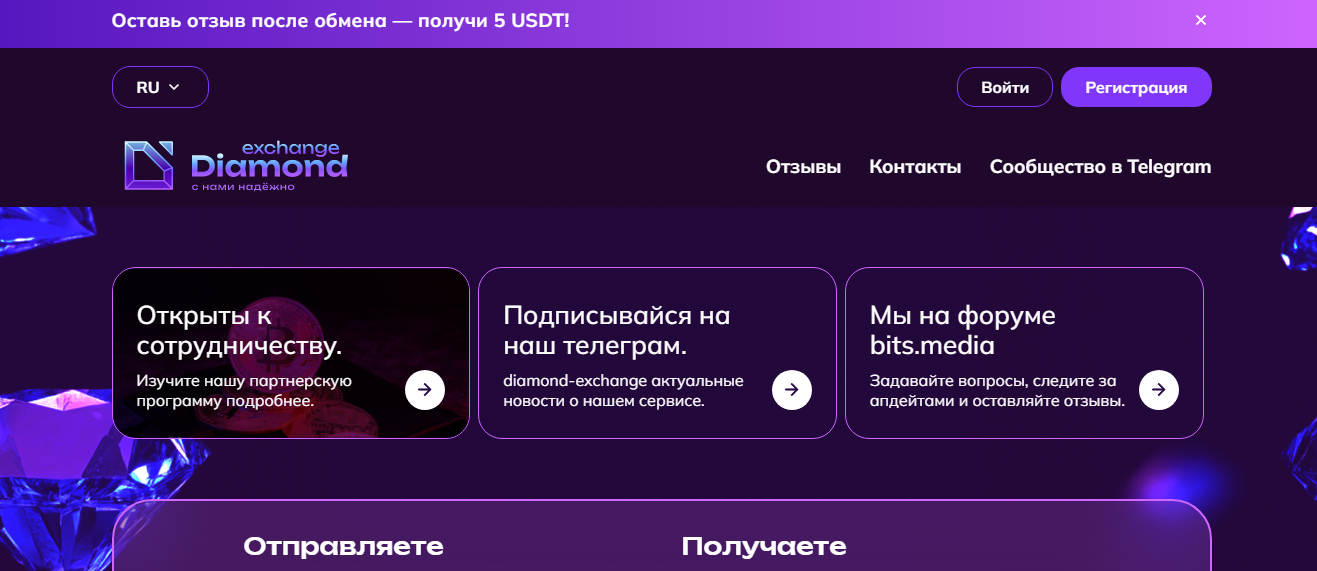
Task: Click text diamond-exchange актуальные новости
Action: pos(623,391)
